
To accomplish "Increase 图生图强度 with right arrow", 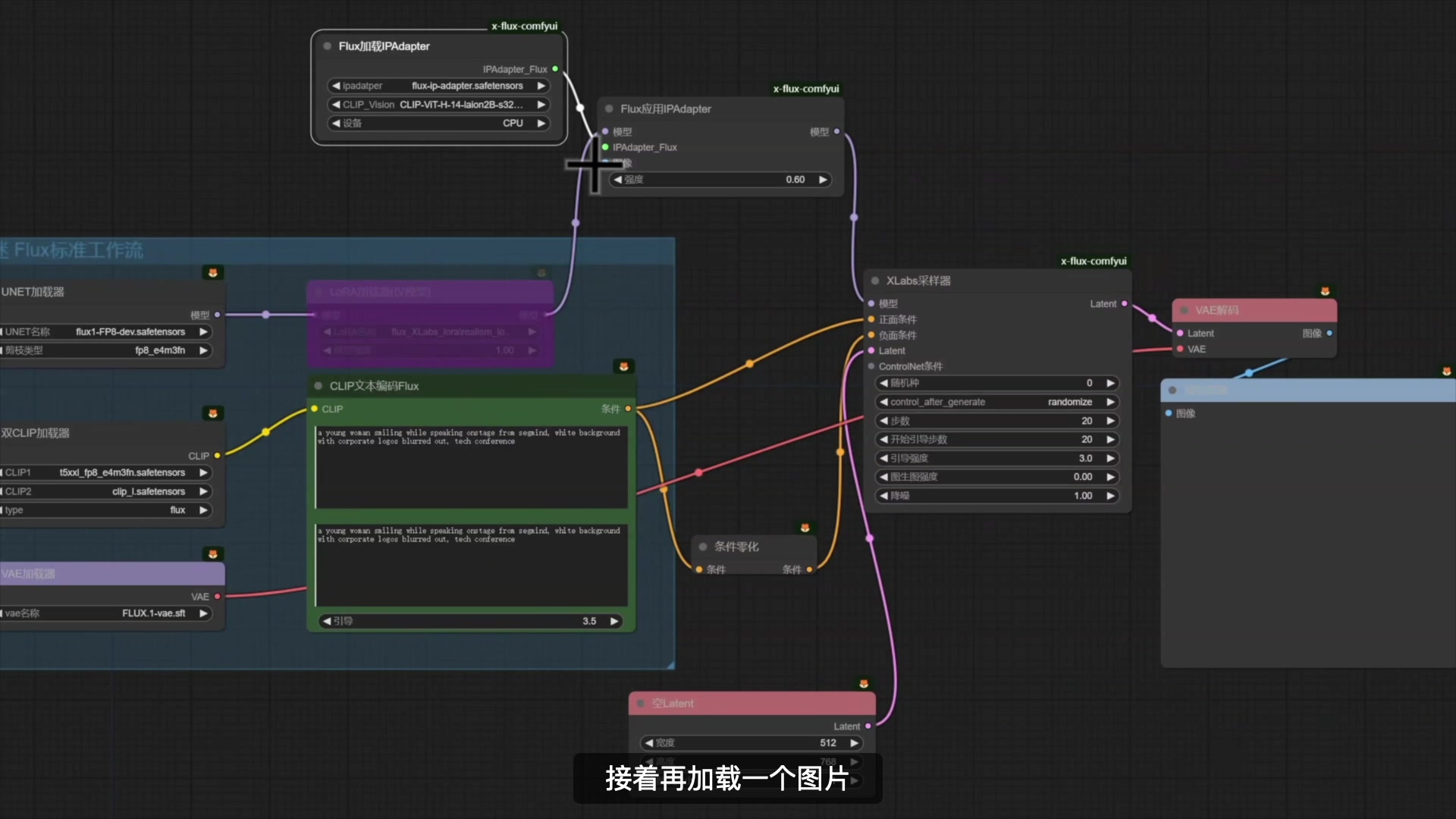I will pyautogui.click(x=1111, y=477).
